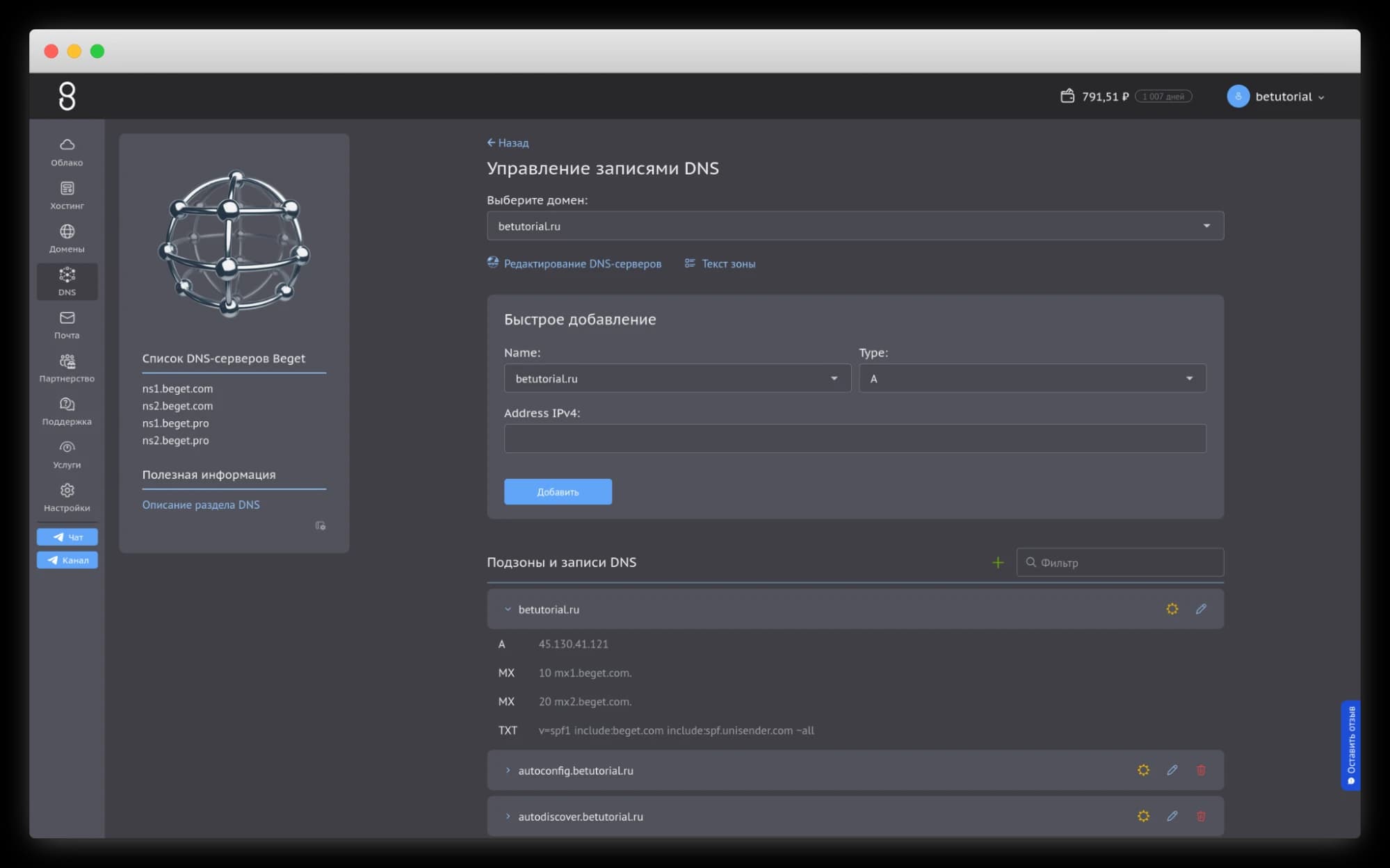Image resolution: width=1390 pixels, height=868 pixels.
Task: Edit the autodiscover.betutorial.ru record
Action: 1172,816
